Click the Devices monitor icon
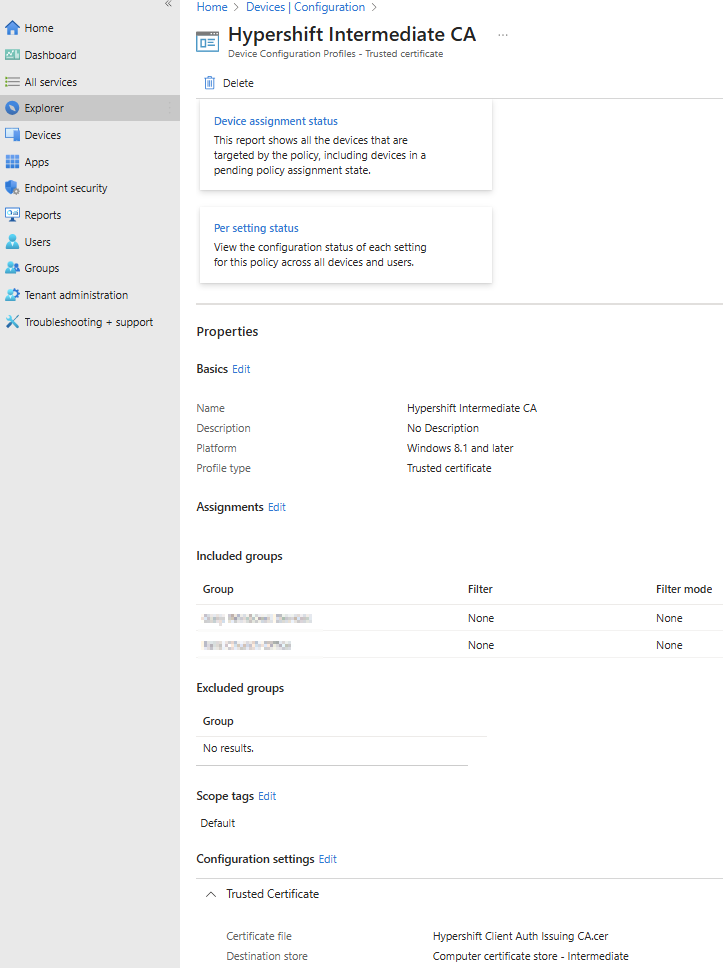Image resolution: width=723 pixels, height=968 pixels. pyautogui.click(x=12, y=135)
